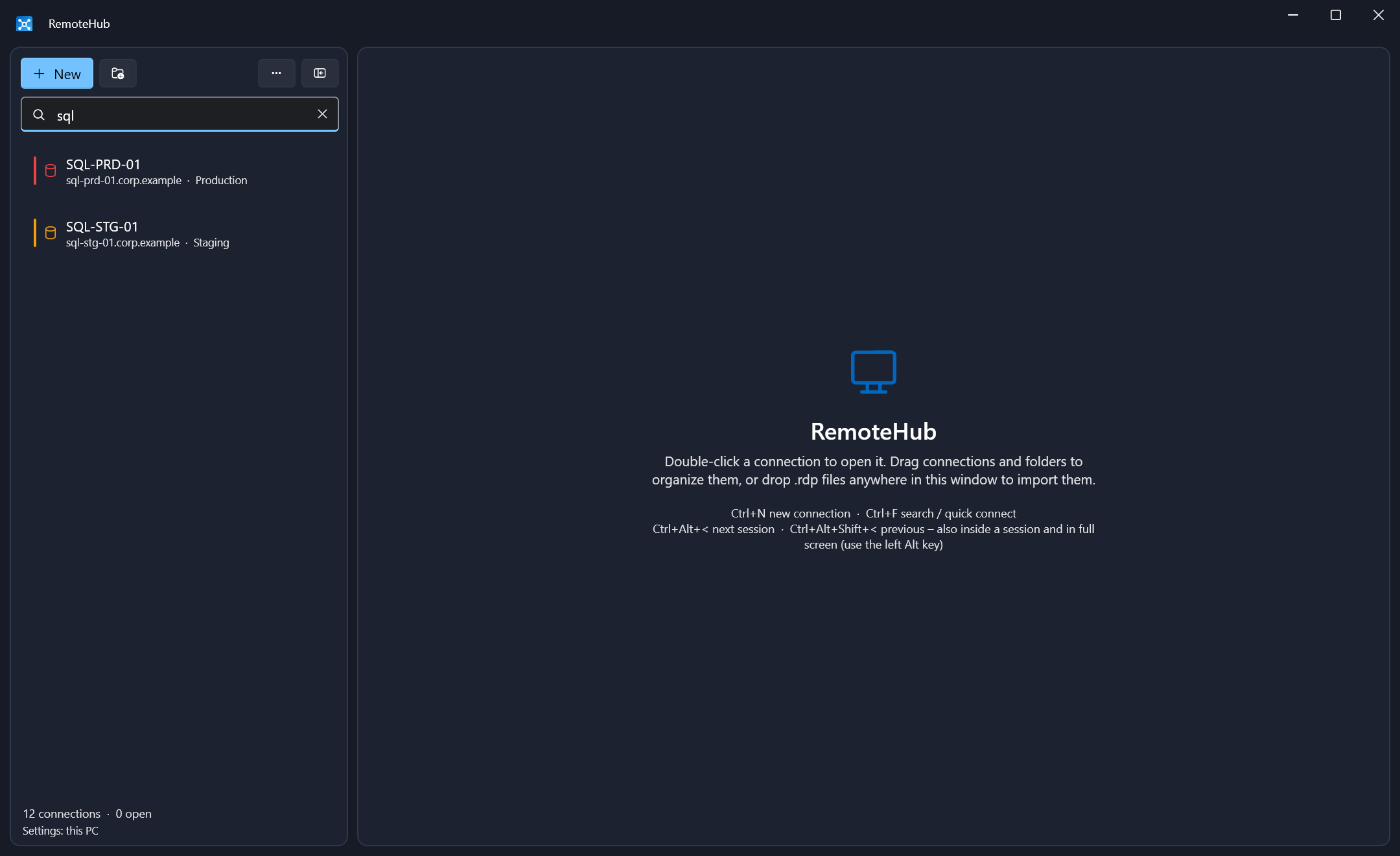Clear the search text with the X
This screenshot has height=856, width=1400.
(322, 114)
